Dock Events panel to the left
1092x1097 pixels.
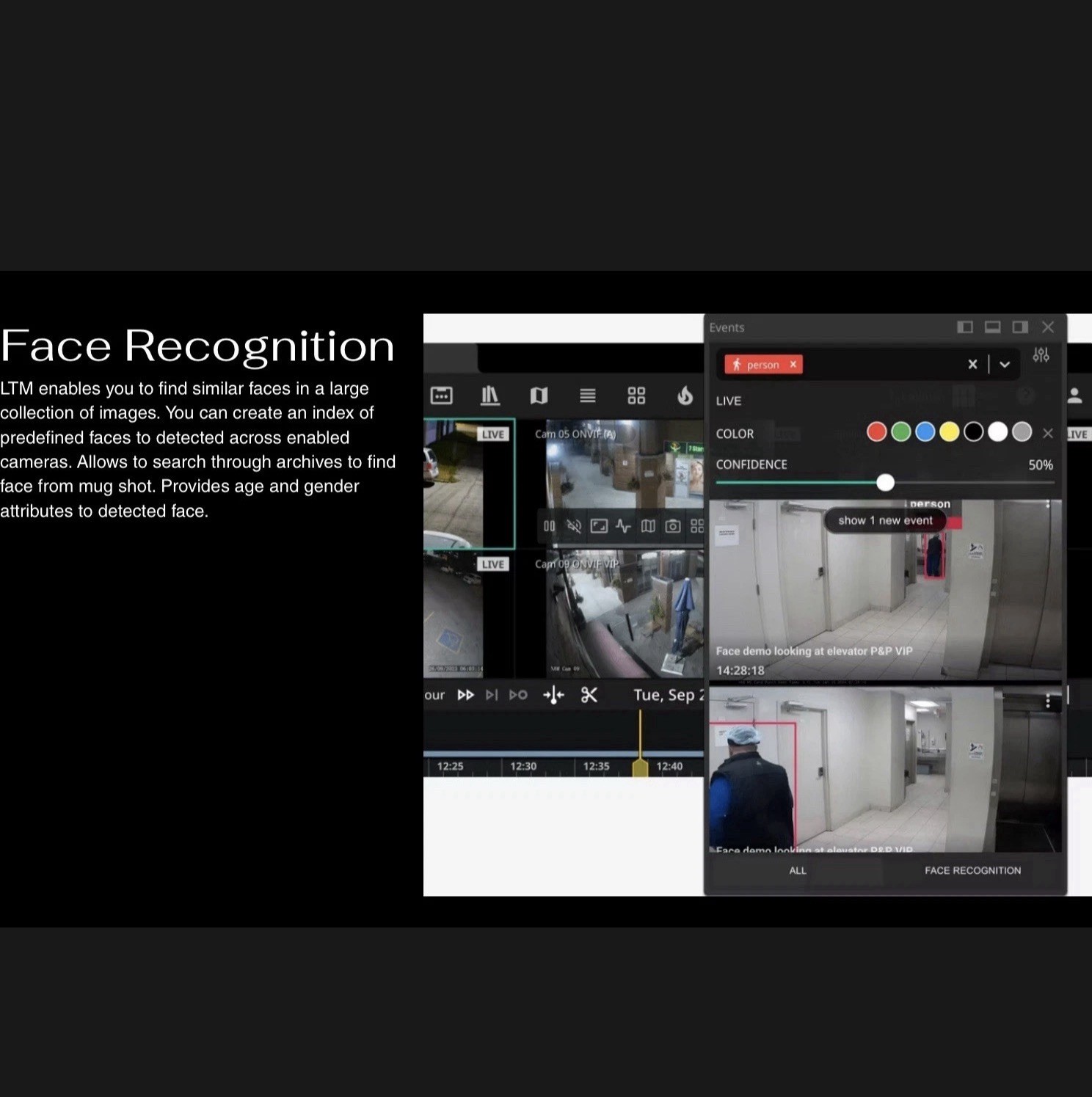965,327
